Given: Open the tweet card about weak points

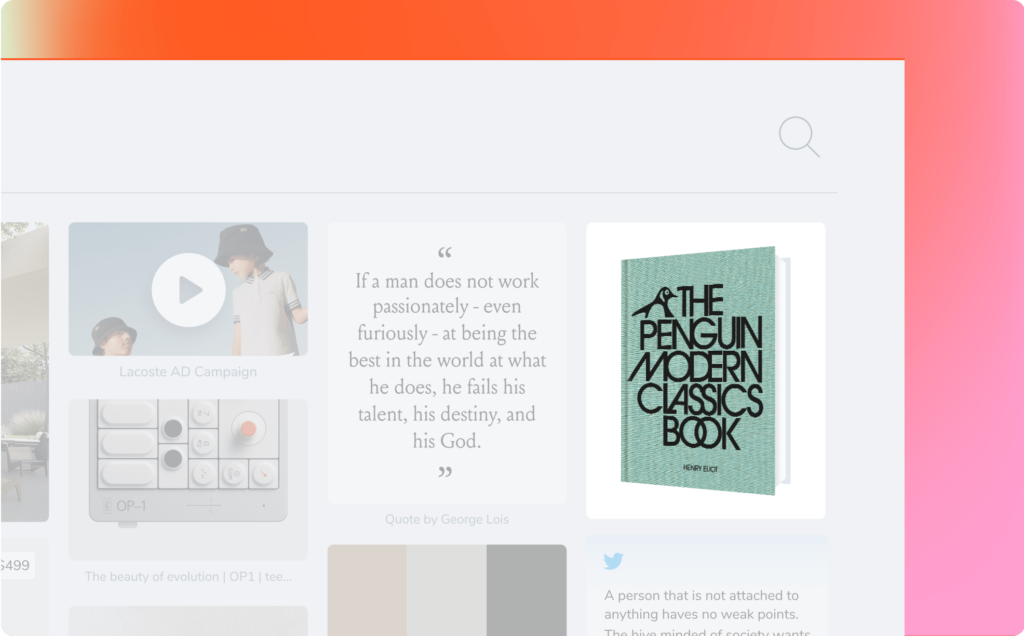Looking at the screenshot, I should (707, 586).
